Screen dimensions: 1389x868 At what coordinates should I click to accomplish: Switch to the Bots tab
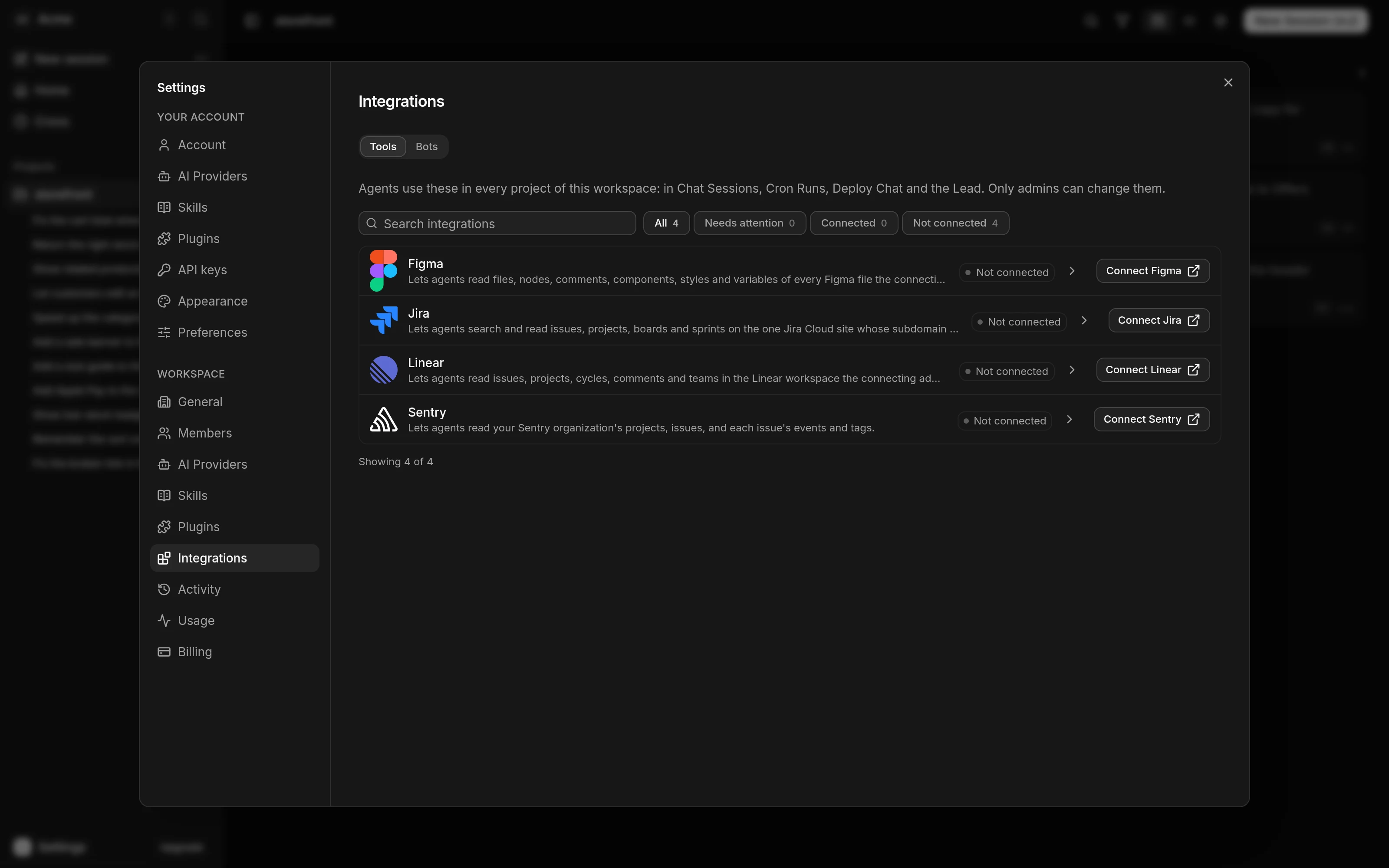pos(426,146)
